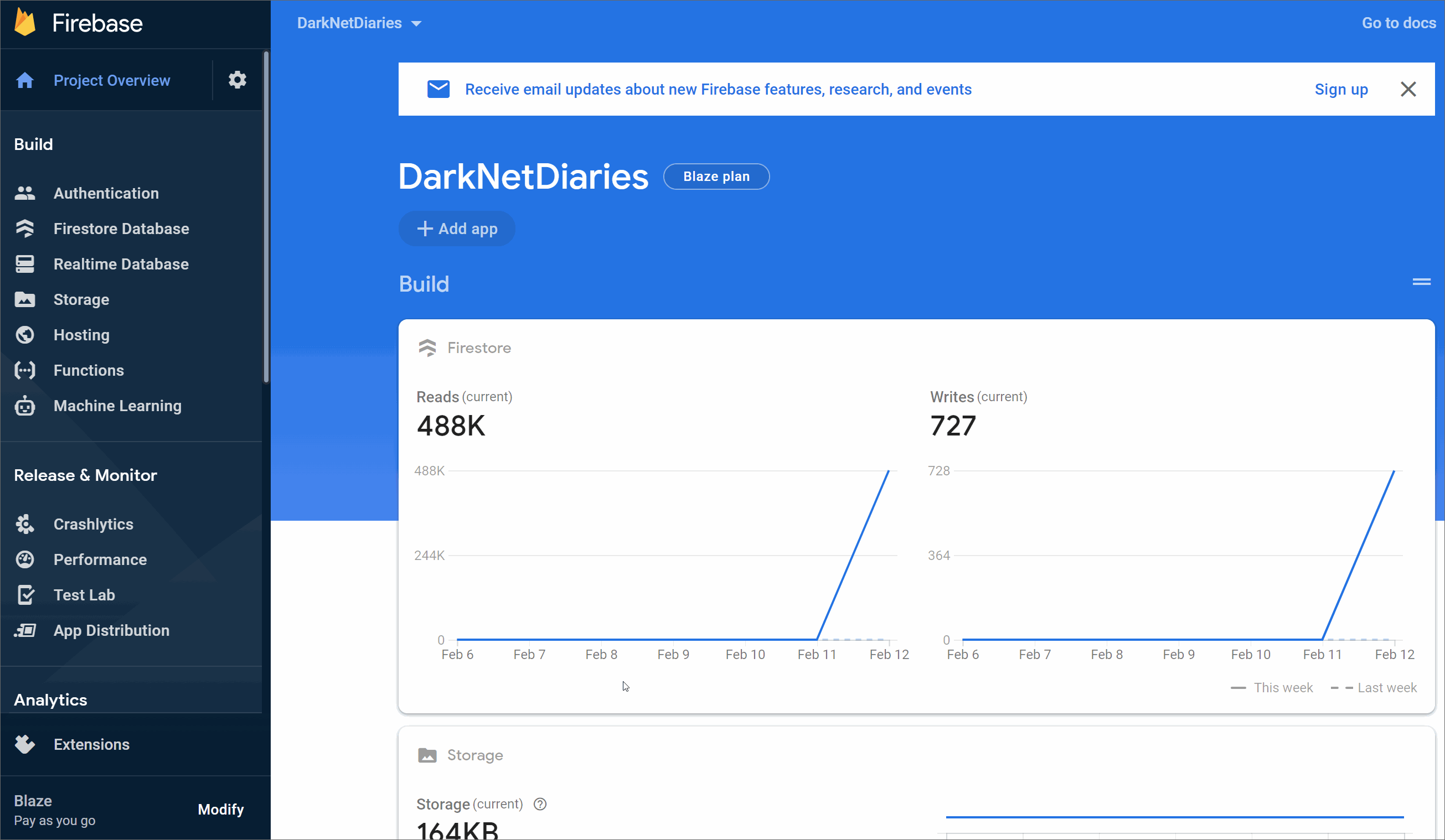
Task: Click the Authentication people icon
Action: pyautogui.click(x=25, y=193)
